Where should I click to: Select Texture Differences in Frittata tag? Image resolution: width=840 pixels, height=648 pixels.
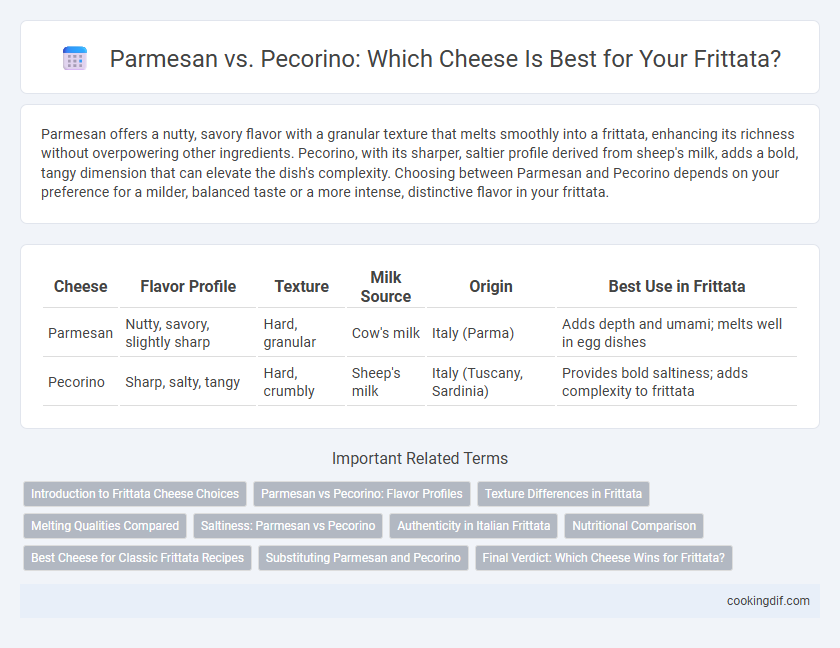tap(564, 494)
